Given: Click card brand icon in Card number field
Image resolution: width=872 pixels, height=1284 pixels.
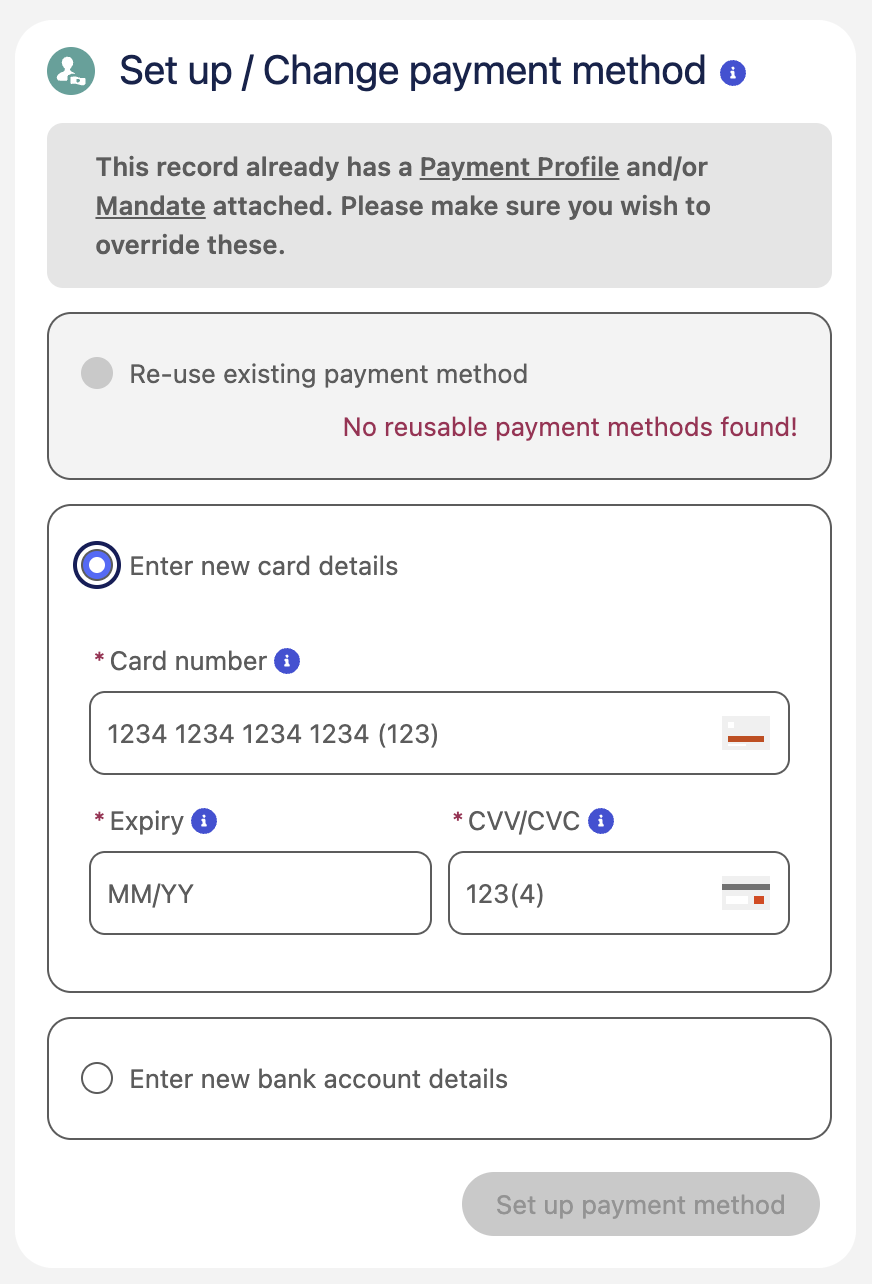Looking at the screenshot, I should pyautogui.click(x=745, y=734).
